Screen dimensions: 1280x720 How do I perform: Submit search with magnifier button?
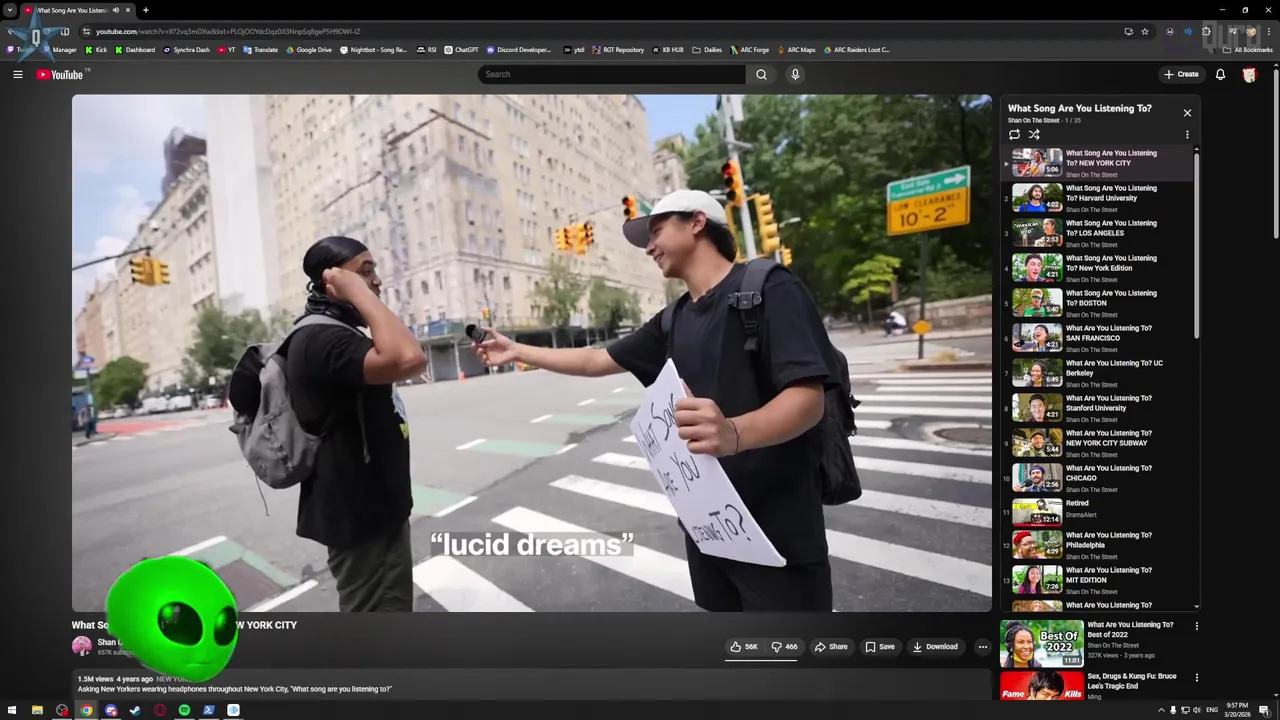point(761,74)
